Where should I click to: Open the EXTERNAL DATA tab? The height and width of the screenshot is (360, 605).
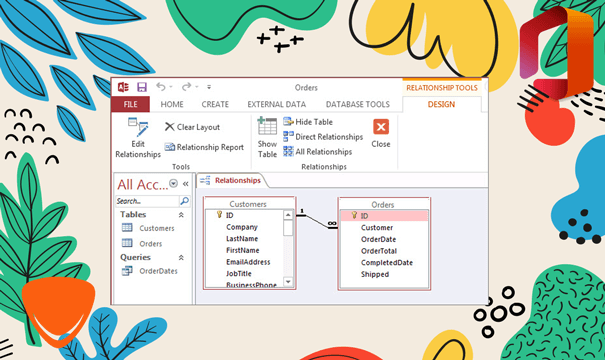click(277, 104)
